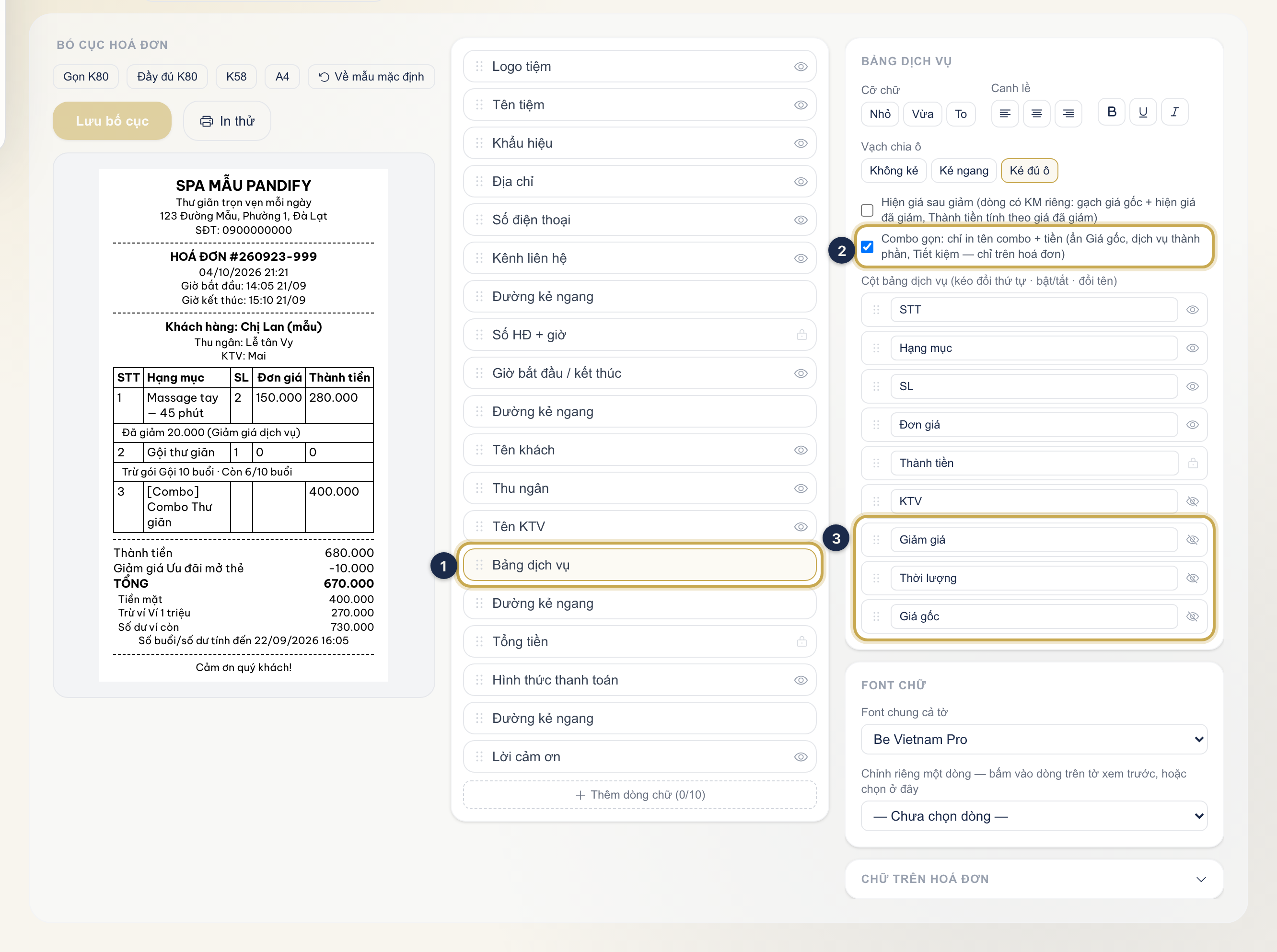
Task: Check the Hiện giá sau giảm checkbox
Action: click(x=867, y=210)
